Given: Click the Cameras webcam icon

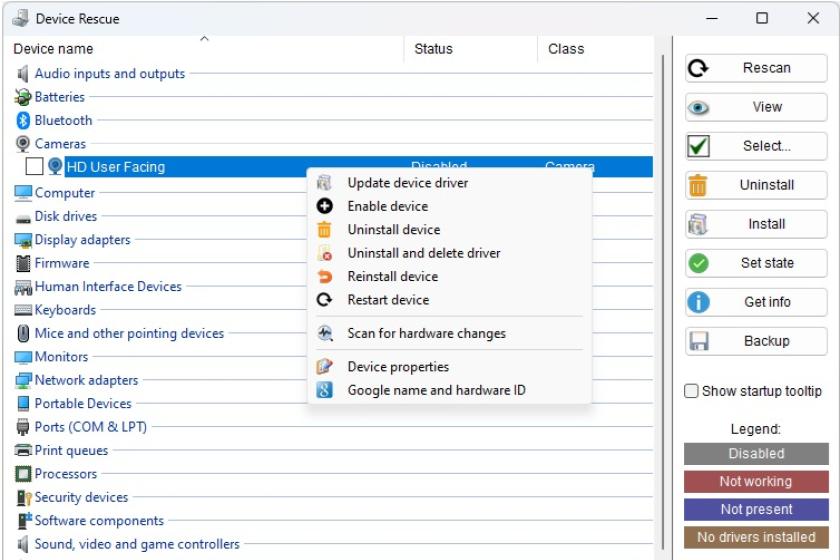Looking at the screenshot, I should click(22, 144).
